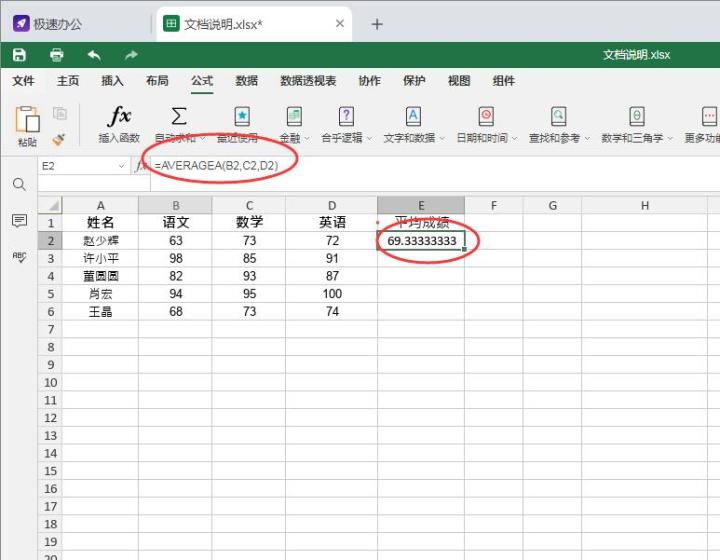Switch to the 组件 tab
This screenshot has height=560, width=720.
click(x=504, y=81)
